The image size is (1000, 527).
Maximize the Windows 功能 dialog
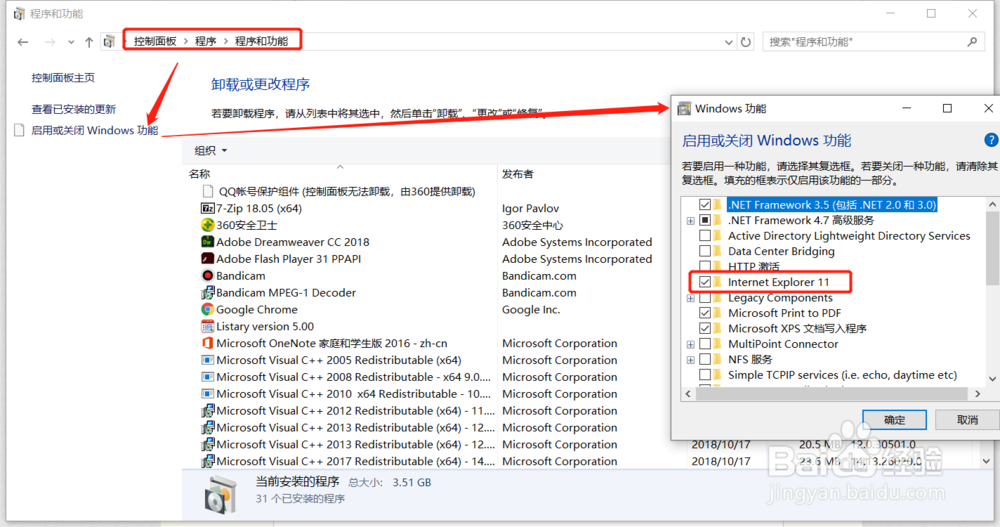pos(947,108)
